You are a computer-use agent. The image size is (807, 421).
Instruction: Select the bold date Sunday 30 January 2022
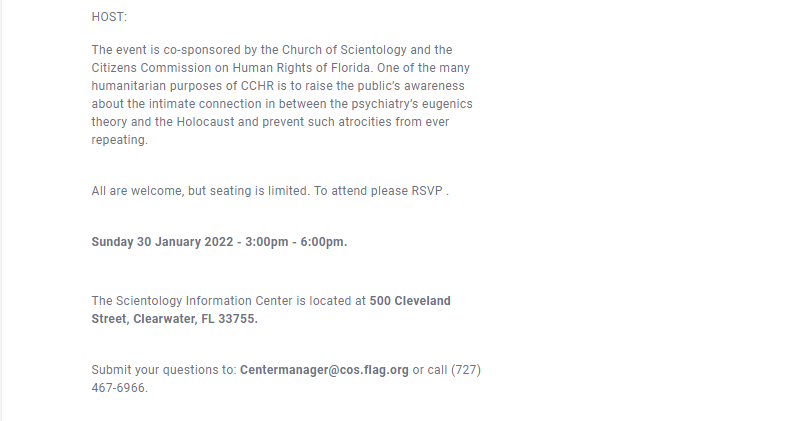163,242
